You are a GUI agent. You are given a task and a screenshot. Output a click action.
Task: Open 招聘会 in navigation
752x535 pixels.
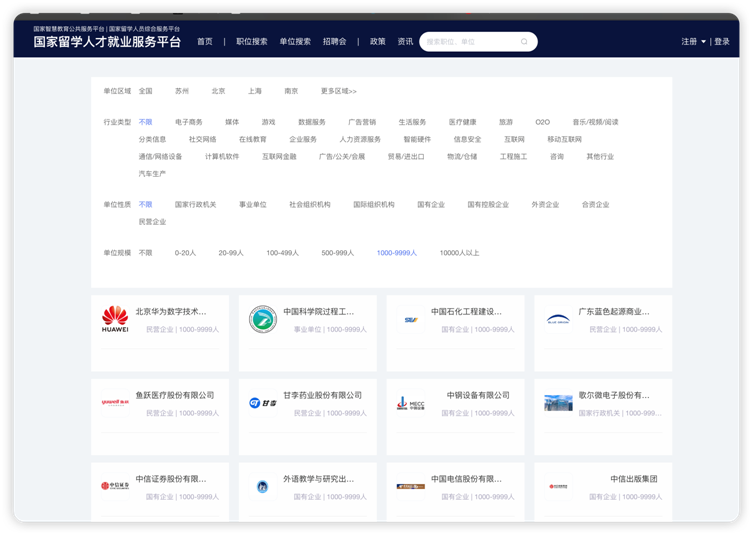[335, 42]
